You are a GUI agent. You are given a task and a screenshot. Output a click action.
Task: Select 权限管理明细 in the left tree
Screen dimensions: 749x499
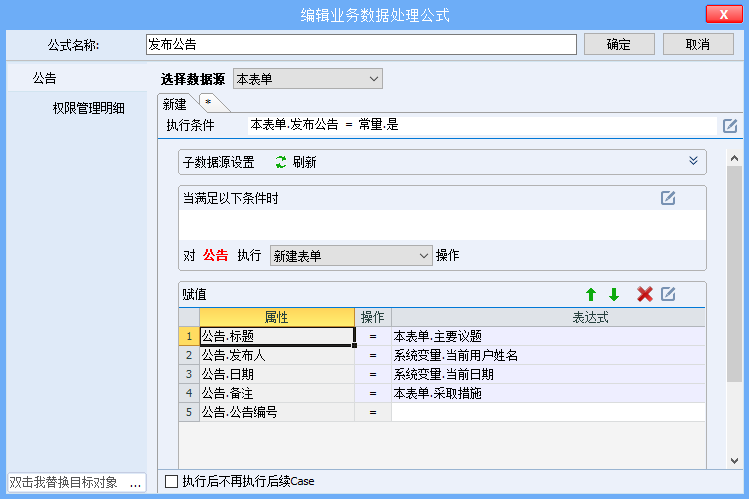(88, 108)
